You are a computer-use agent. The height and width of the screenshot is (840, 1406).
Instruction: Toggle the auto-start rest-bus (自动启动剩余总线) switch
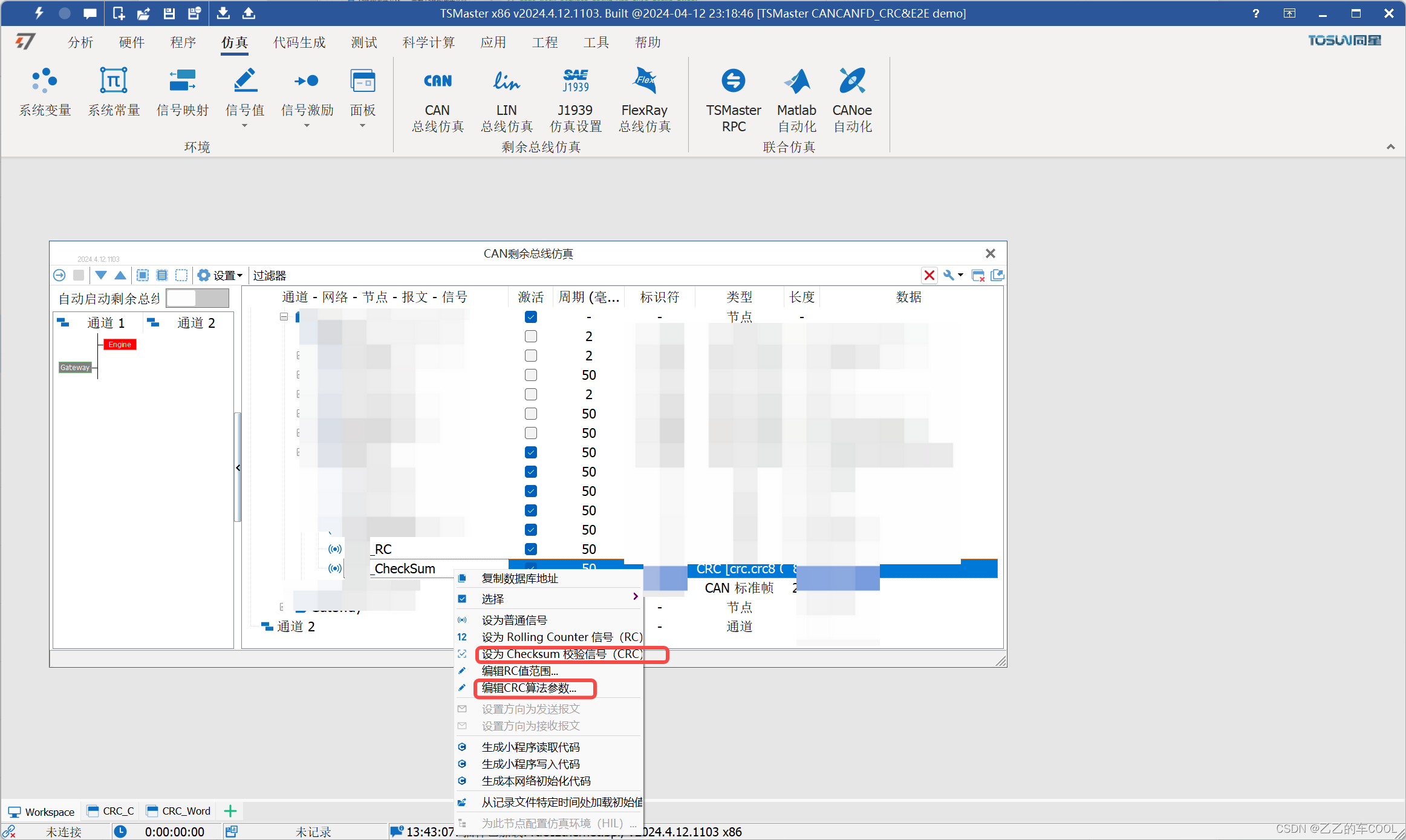(x=197, y=298)
